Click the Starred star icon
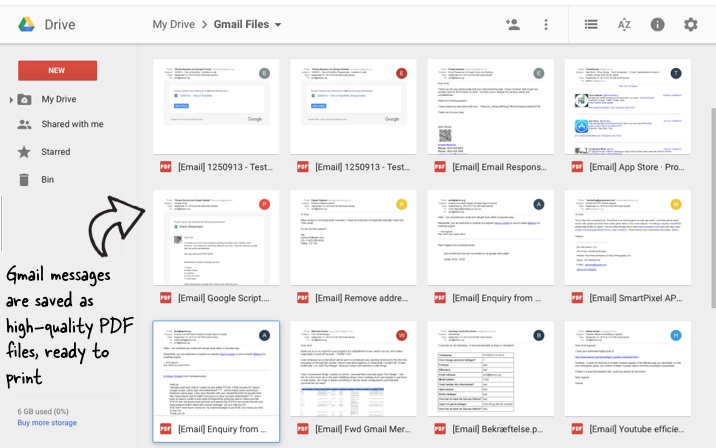716x448 pixels. coord(24,152)
